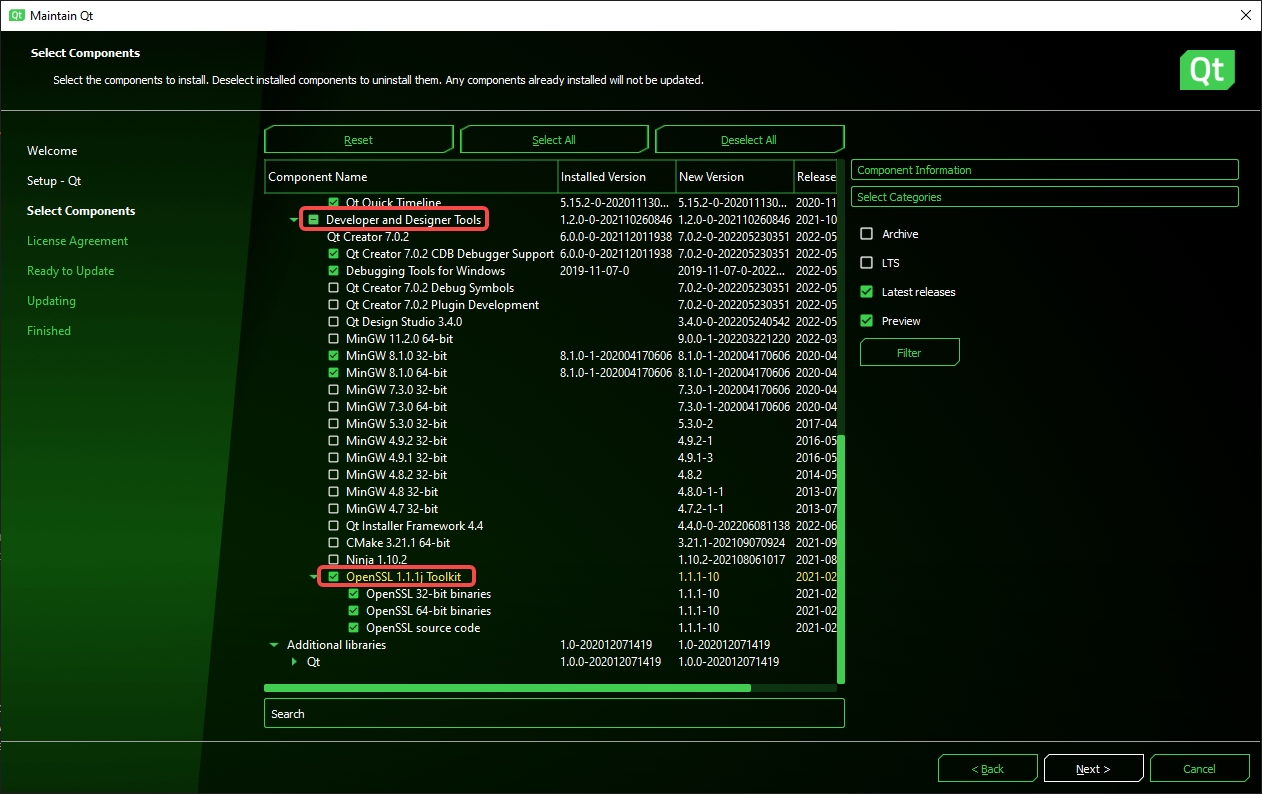Screen dimensions: 1262x794
Task: Check MinGW 4.7 32-bit
Action: (334, 509)
